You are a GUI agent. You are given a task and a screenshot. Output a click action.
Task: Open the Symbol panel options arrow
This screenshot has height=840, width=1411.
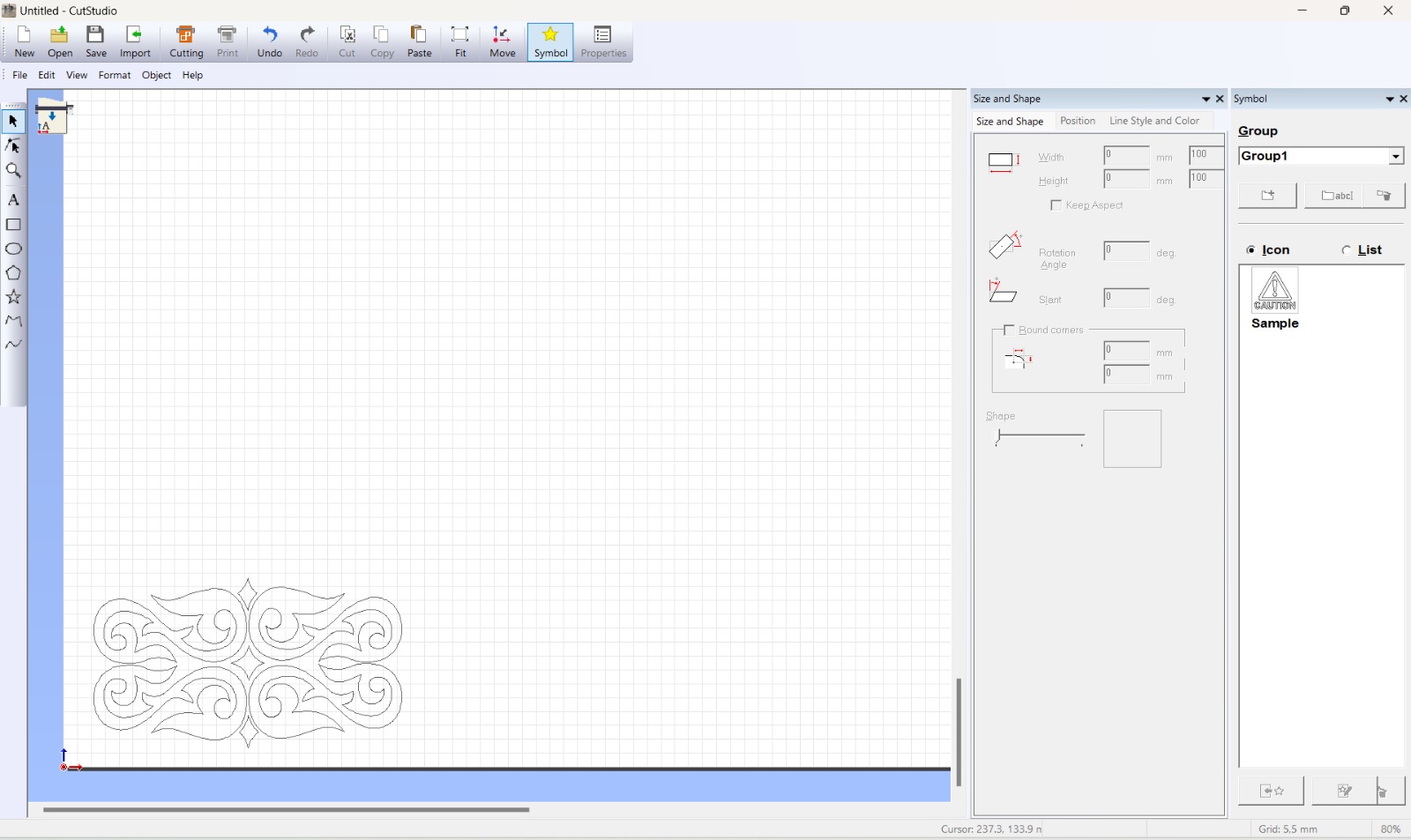click(x=1390, y=100)
